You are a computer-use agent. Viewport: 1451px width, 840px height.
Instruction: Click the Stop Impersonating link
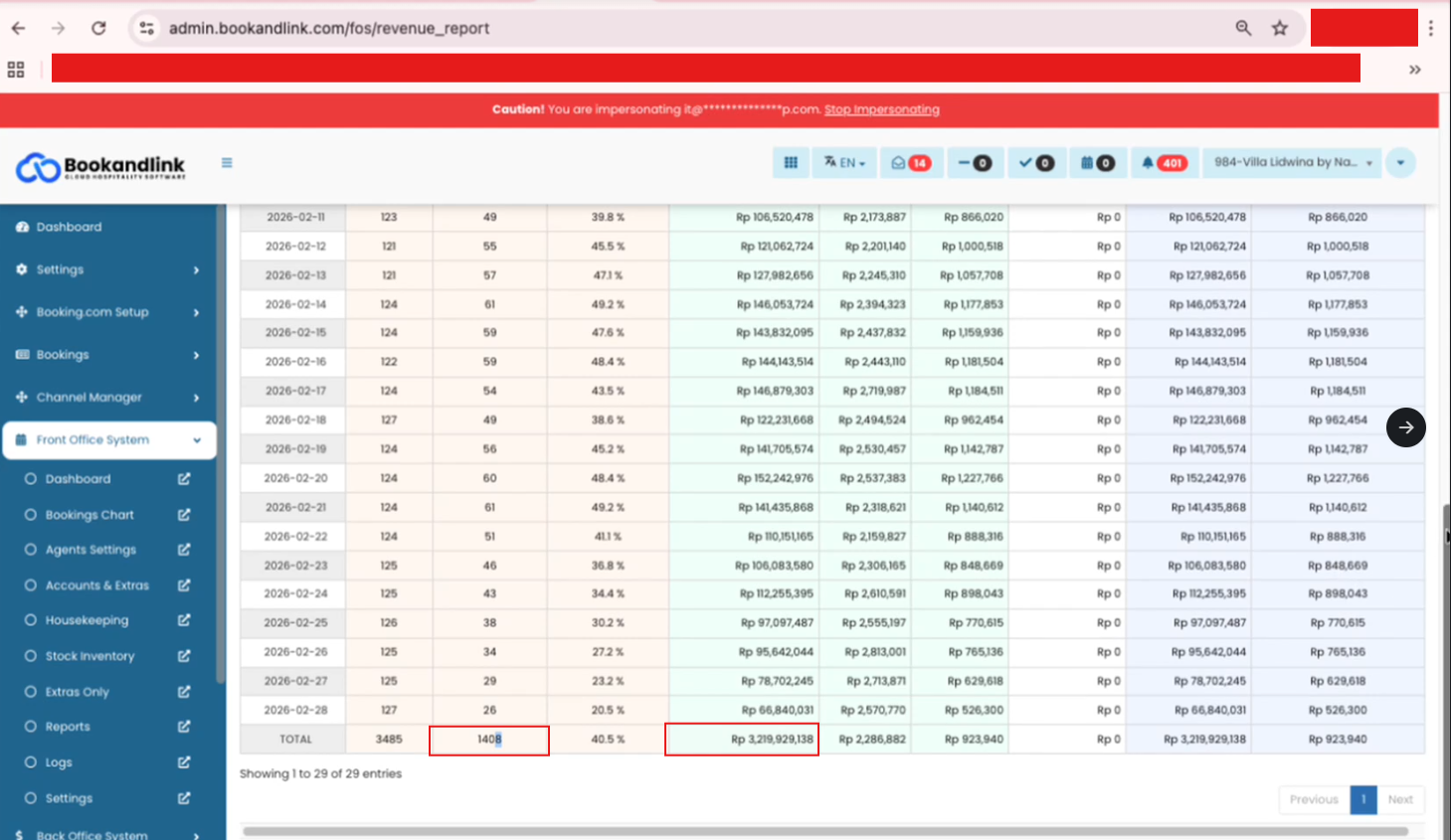tap(882, 109)
